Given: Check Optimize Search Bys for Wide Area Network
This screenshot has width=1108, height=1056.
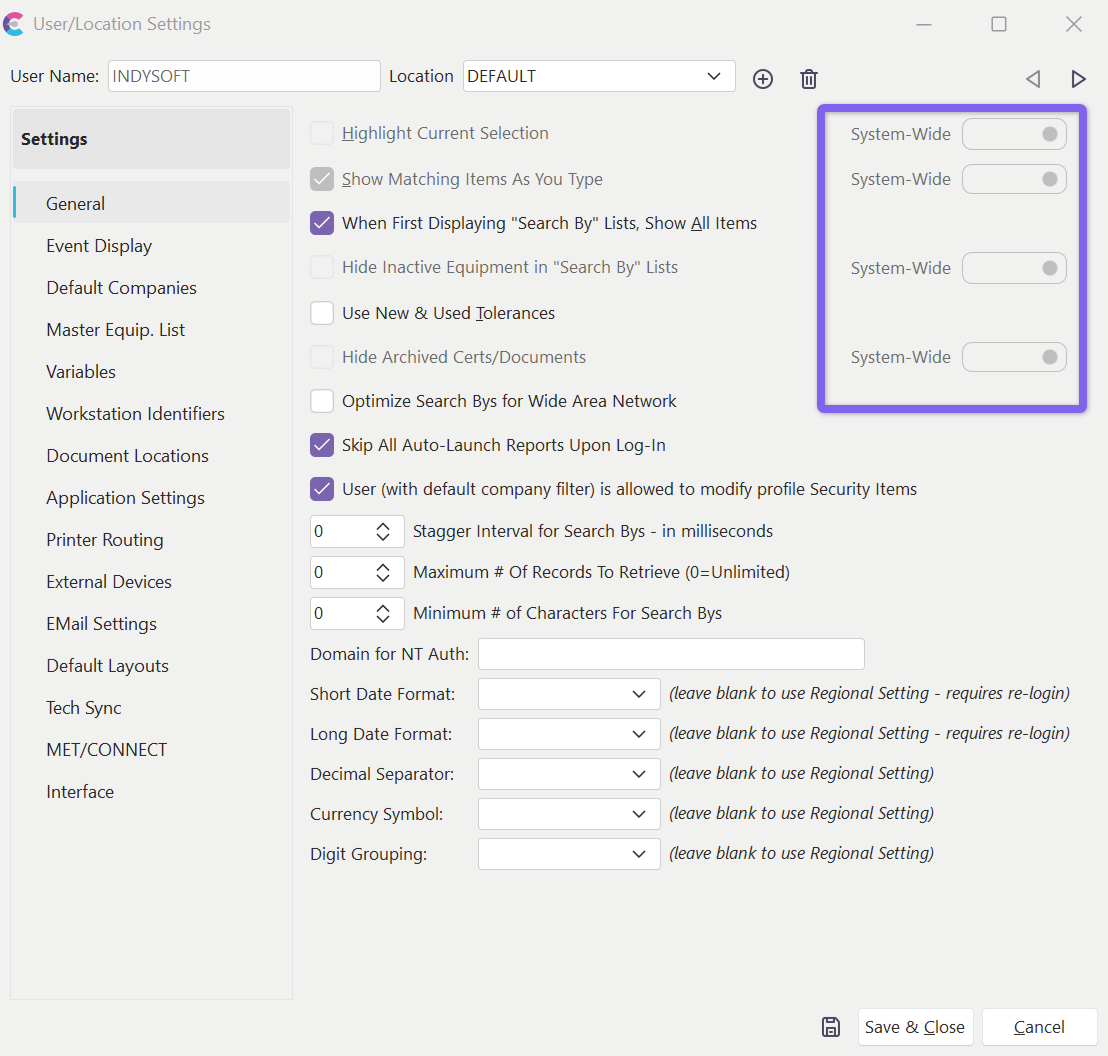Looking at the screenshot, I should click(x=322, y=401).
